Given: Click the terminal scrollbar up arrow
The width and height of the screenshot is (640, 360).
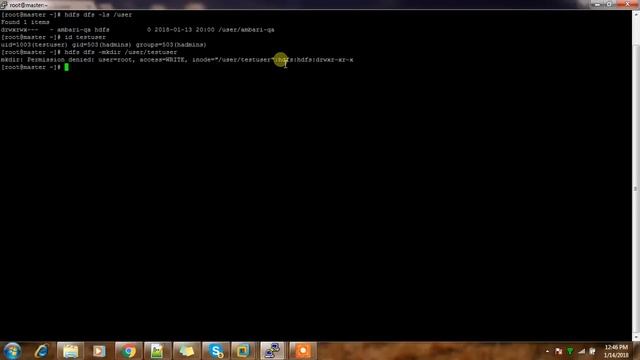Looking at the screenshot, I should coord(636,15).
